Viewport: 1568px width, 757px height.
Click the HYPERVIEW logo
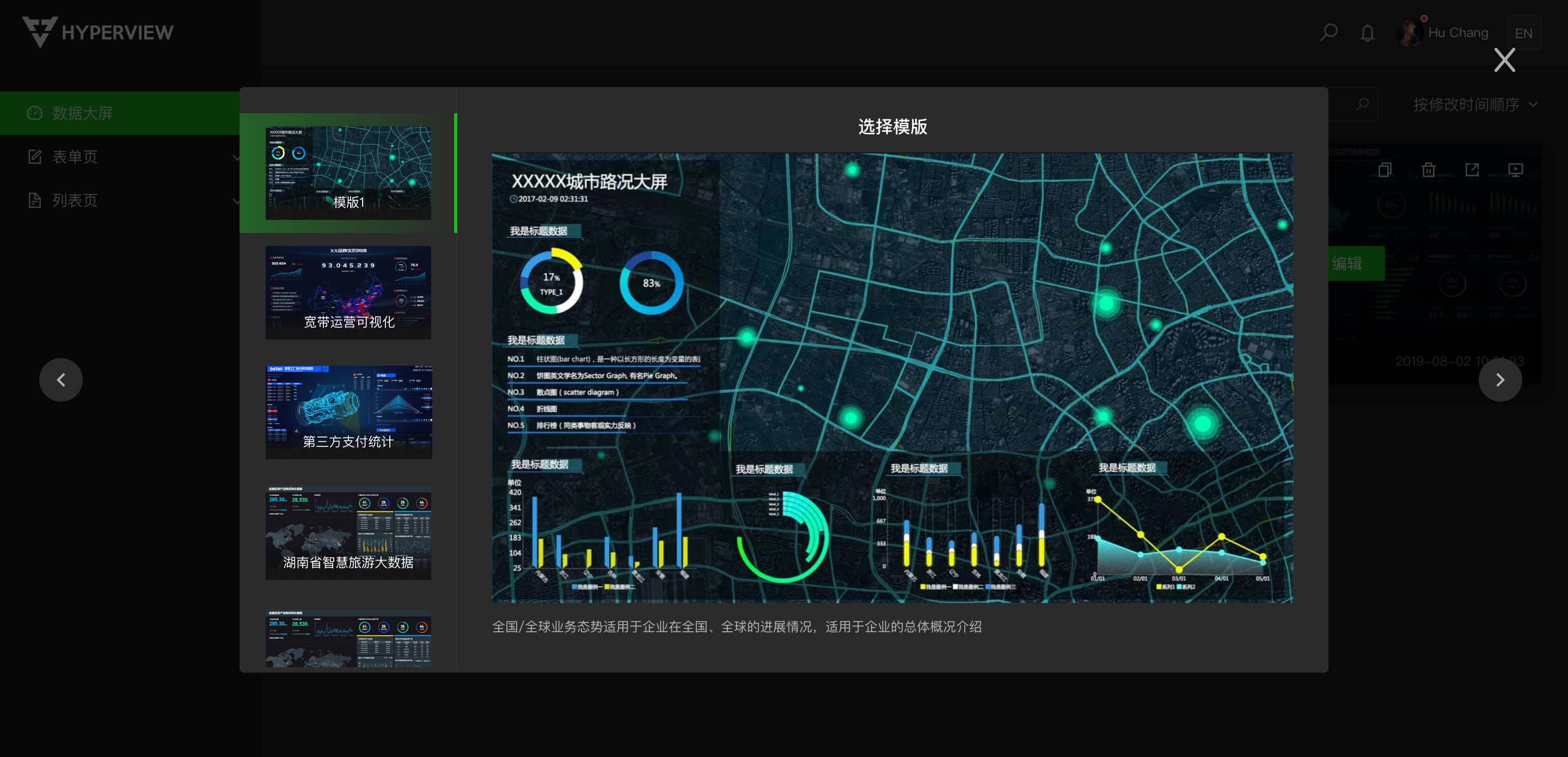pos(97,32)
